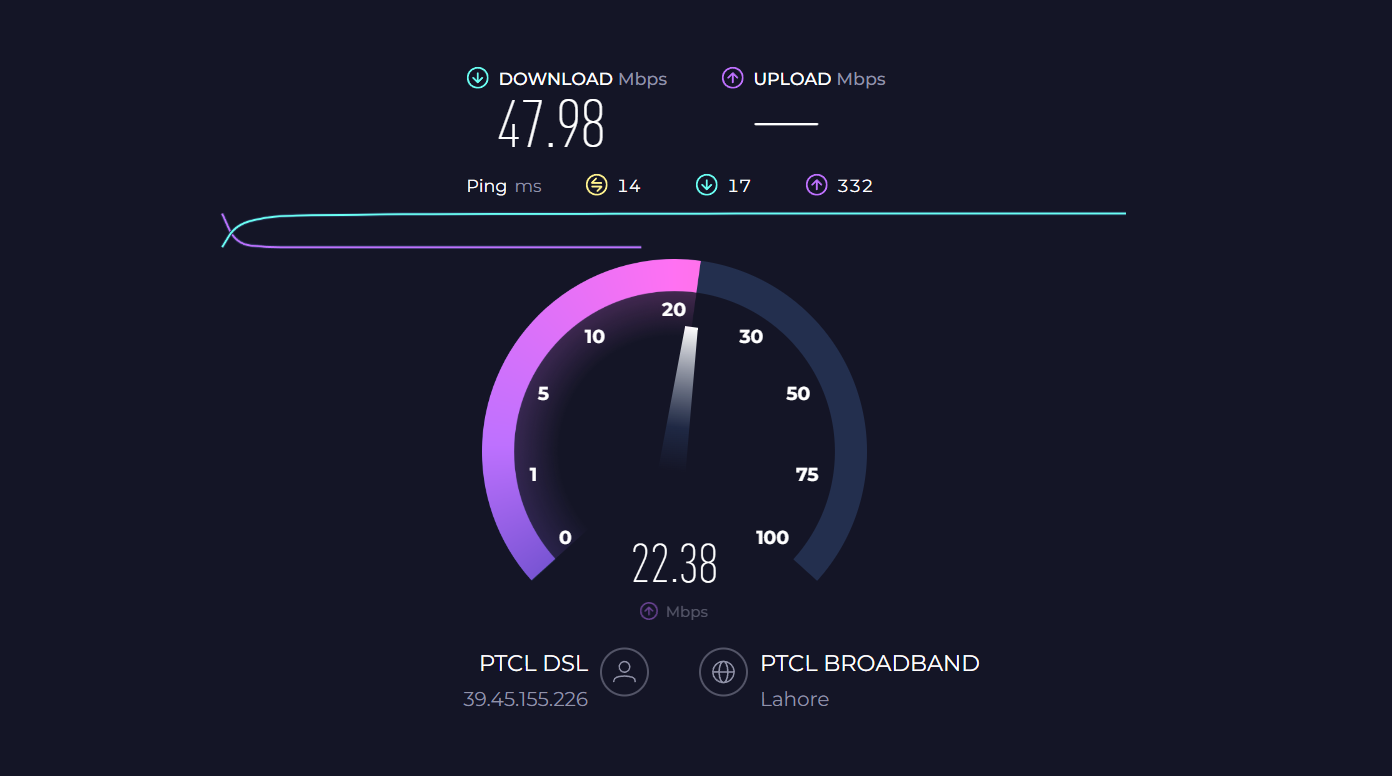Screen dimensions: 1392x776
Task: Click the teal download arrow icon beside DOWNLOAD
Action: pyautogui.click(x=478, y=78)
